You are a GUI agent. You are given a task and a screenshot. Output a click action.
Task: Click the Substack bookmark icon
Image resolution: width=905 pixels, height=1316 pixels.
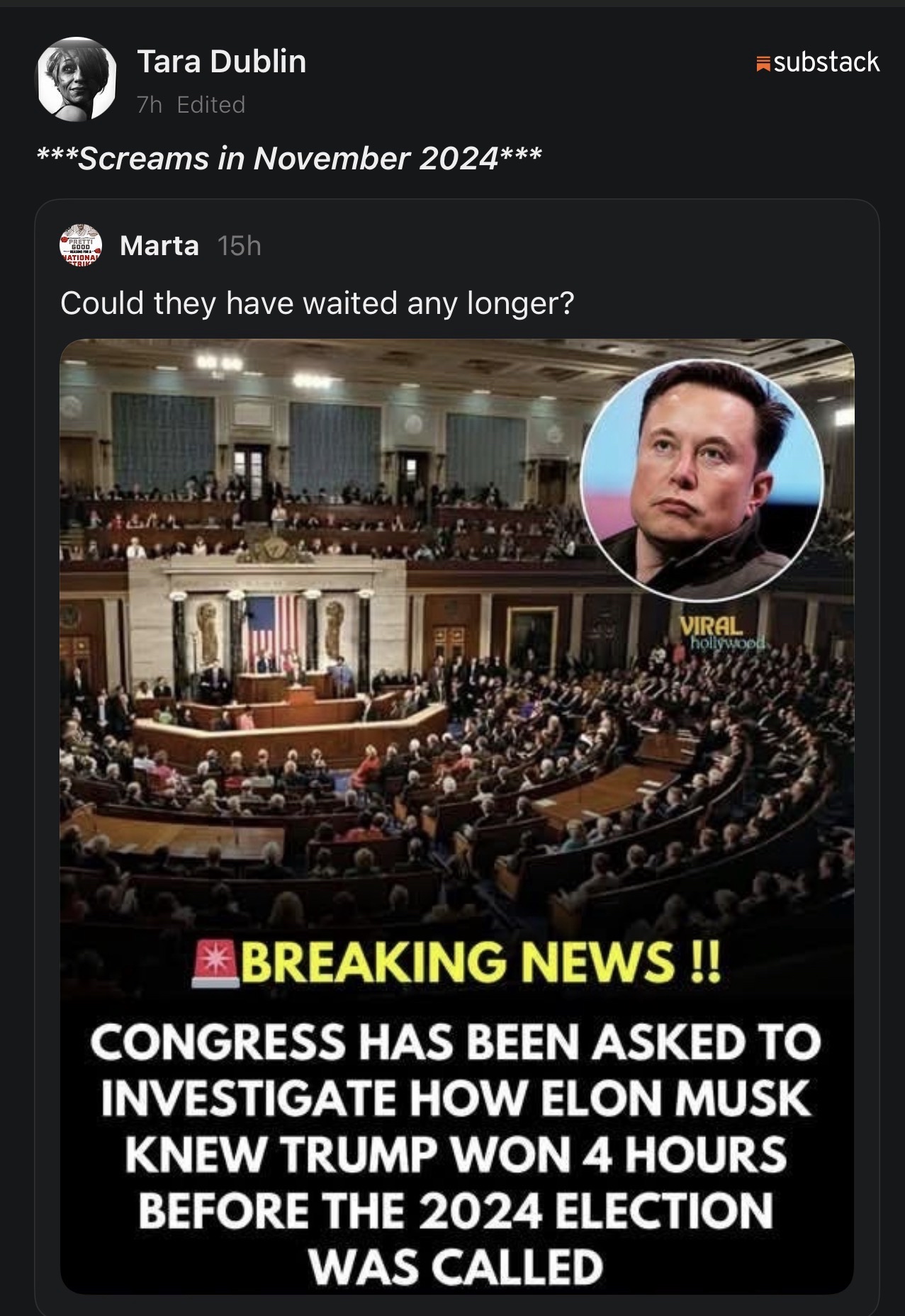(x=763, y=64)
